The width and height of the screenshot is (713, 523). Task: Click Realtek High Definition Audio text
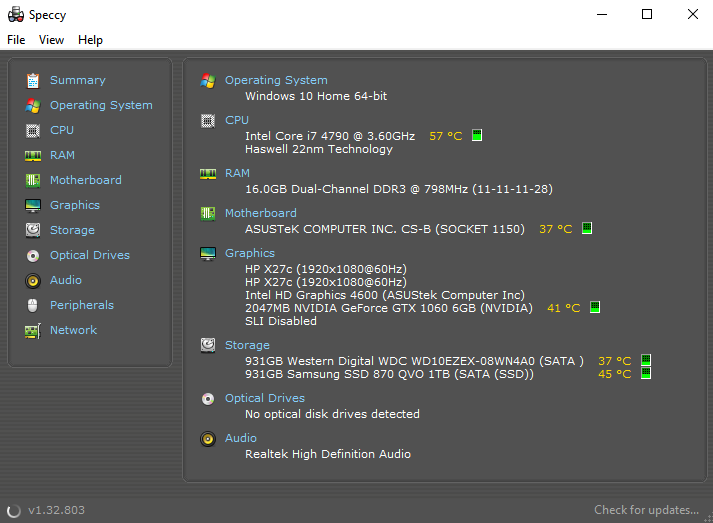(328, 454)
